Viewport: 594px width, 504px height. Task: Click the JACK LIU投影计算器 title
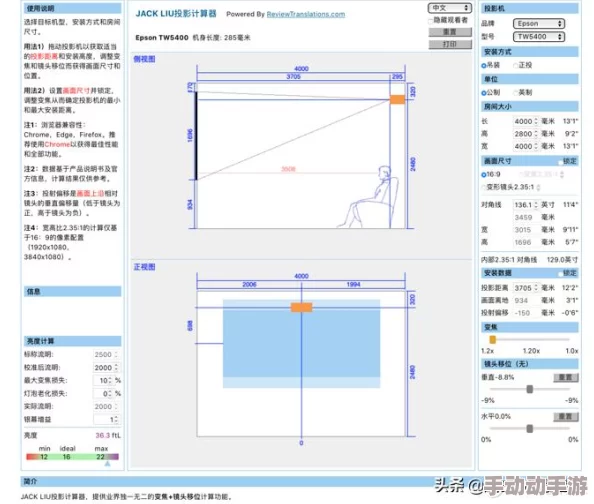(176, 14)
